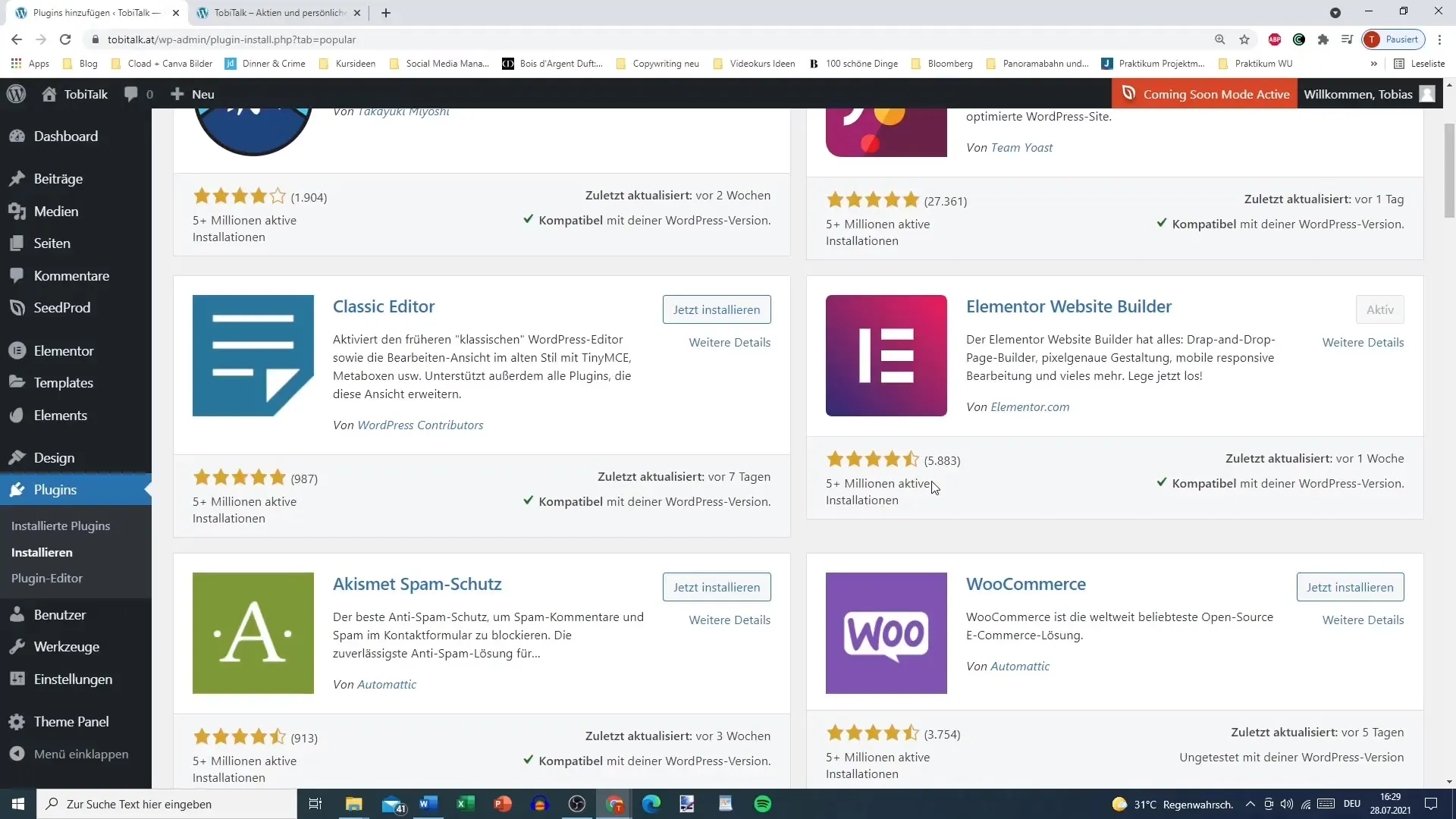Open Werkzeuge in the sidebar
Image resolution: width=1456 pixels, height=819 pixels.
67,647
